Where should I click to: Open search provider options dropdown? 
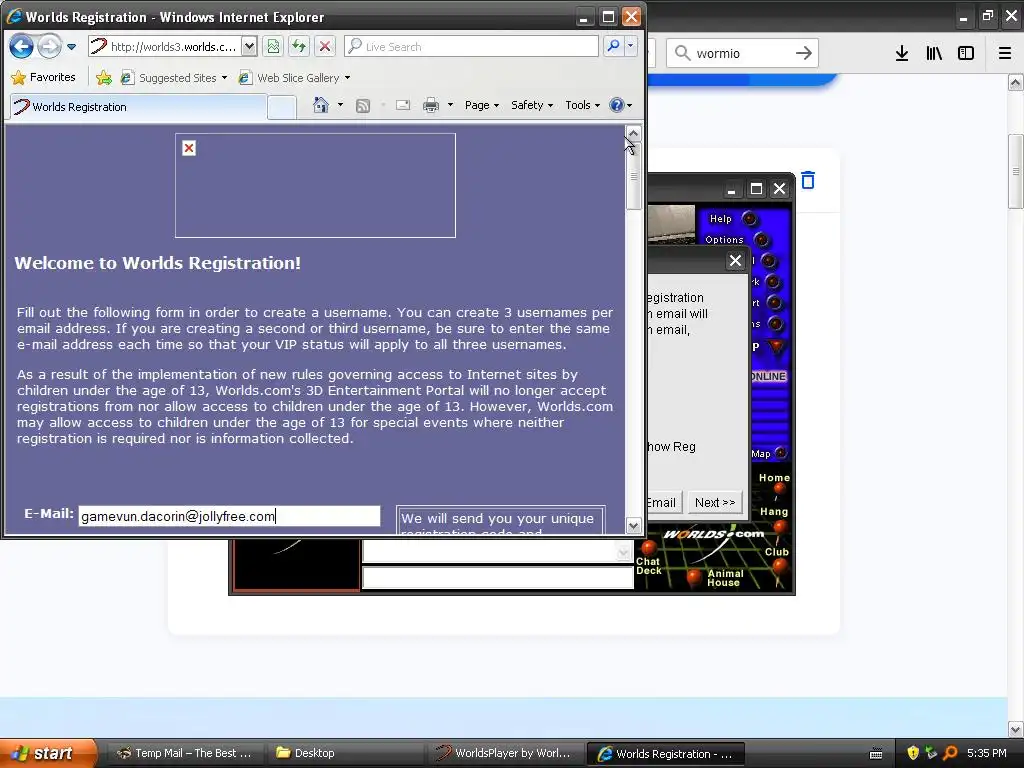click(630, 46)
